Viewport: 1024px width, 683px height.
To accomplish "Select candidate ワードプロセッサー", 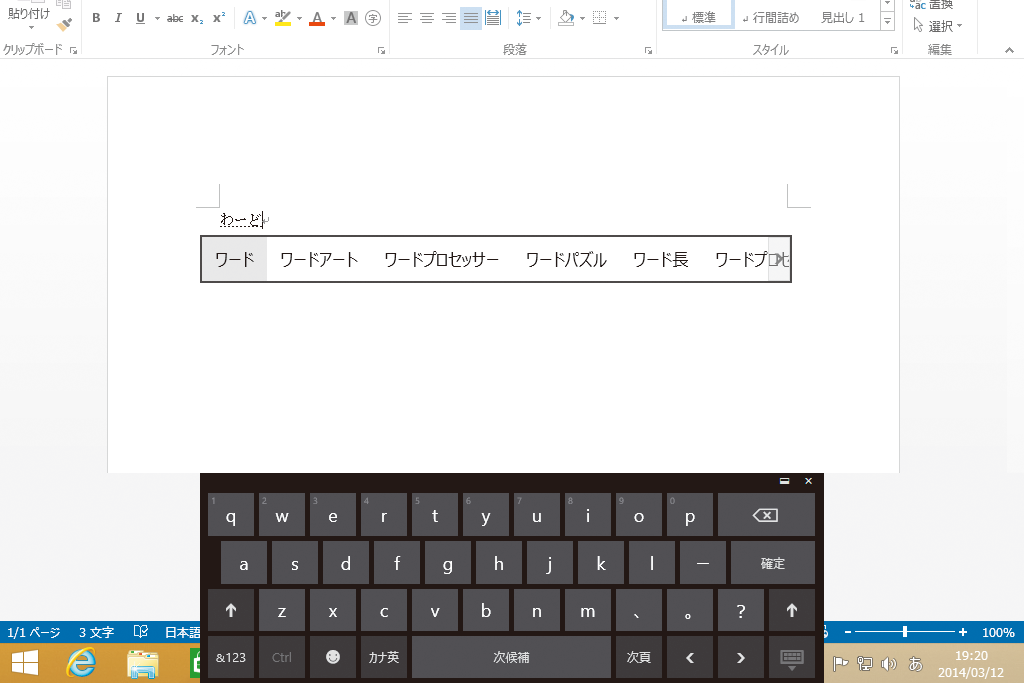I will (441, 259).
